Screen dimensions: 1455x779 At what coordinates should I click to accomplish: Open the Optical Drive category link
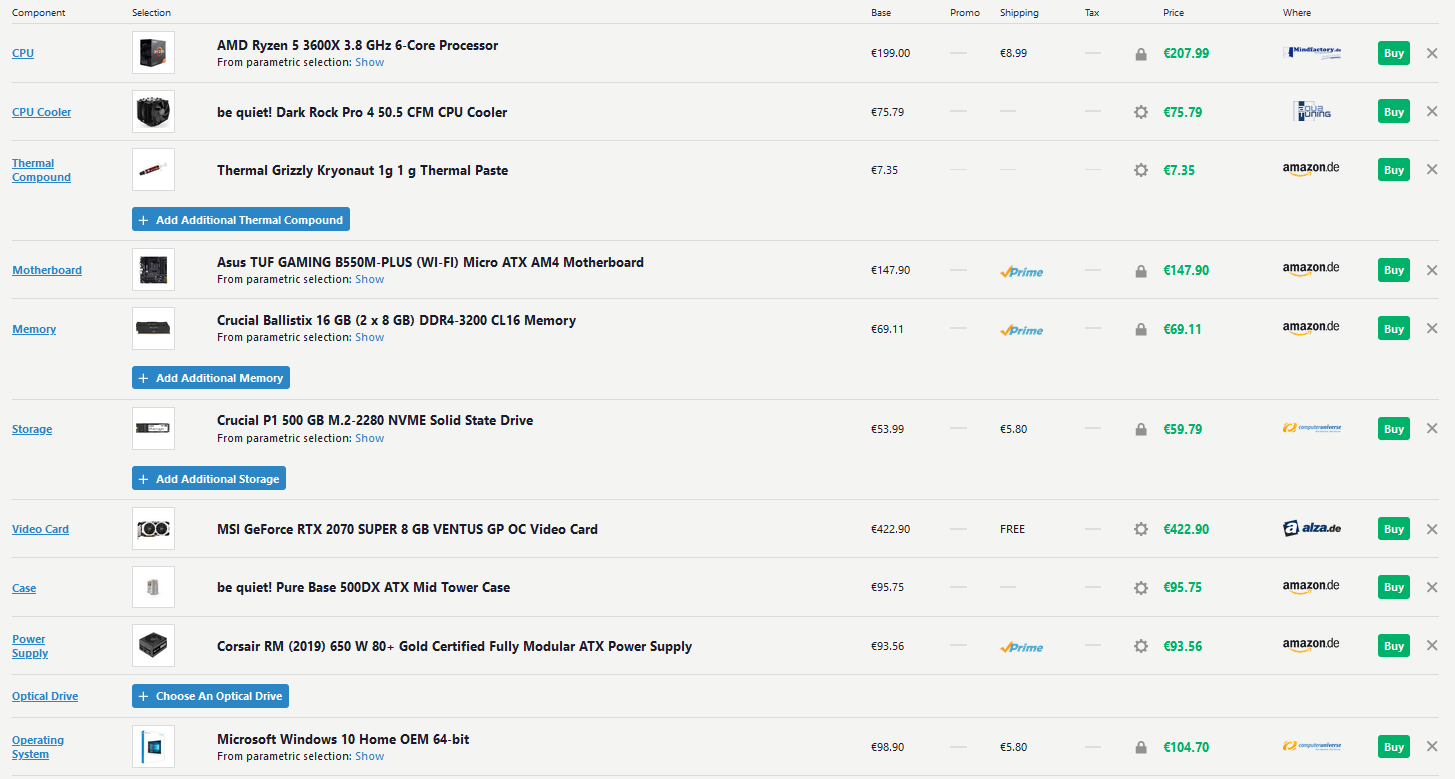[x=45, y=696]
